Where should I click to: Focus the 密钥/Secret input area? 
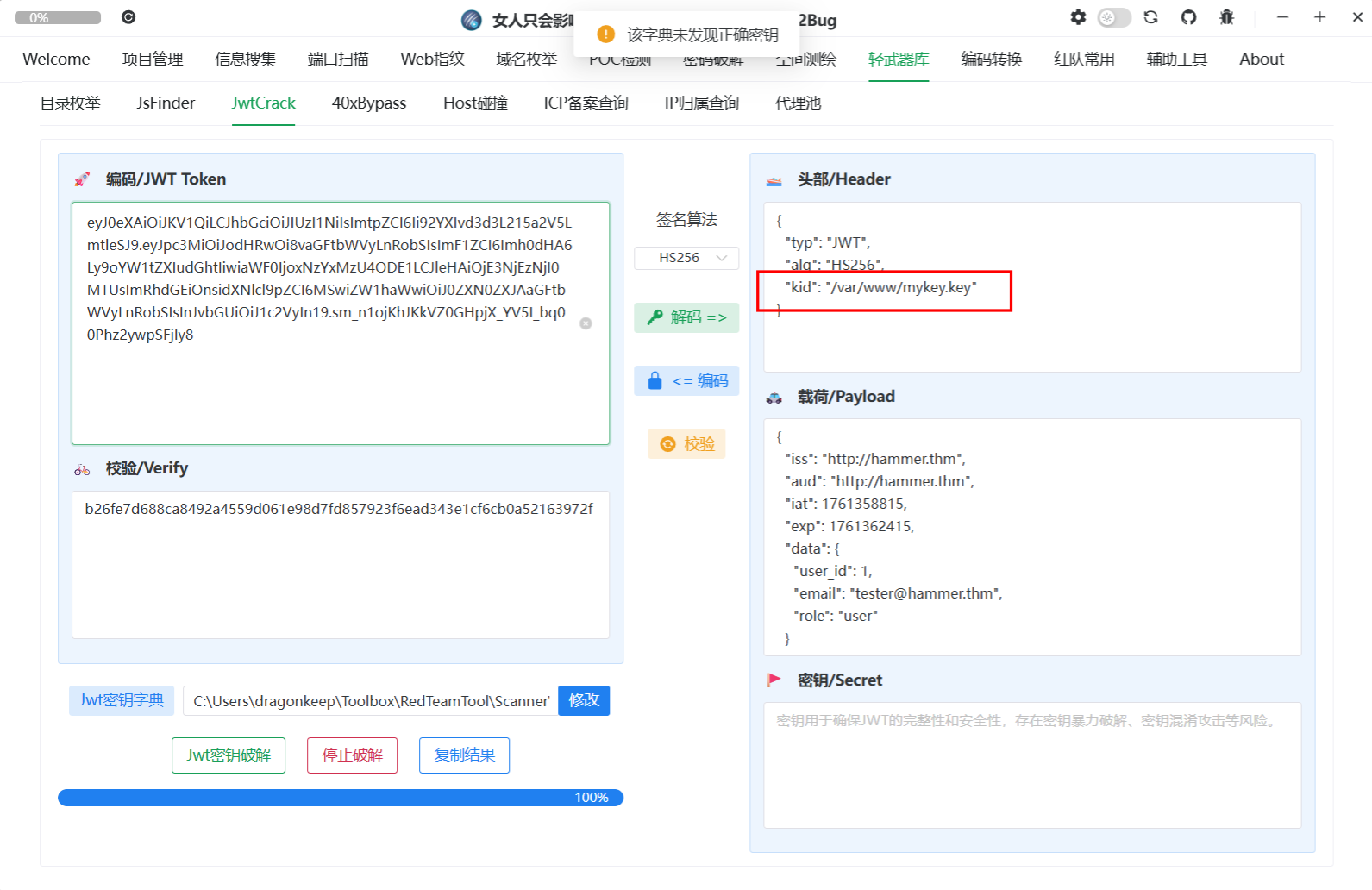pyautogui.click(x=1031, y=765)
